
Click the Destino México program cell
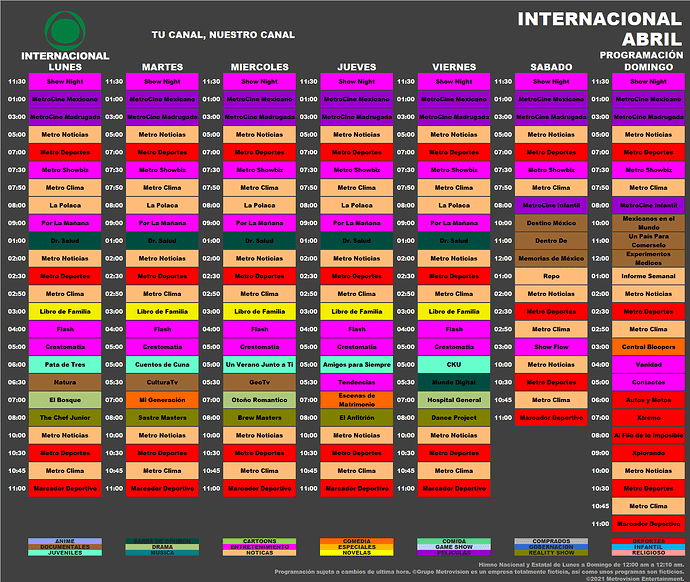pos(551,223)
